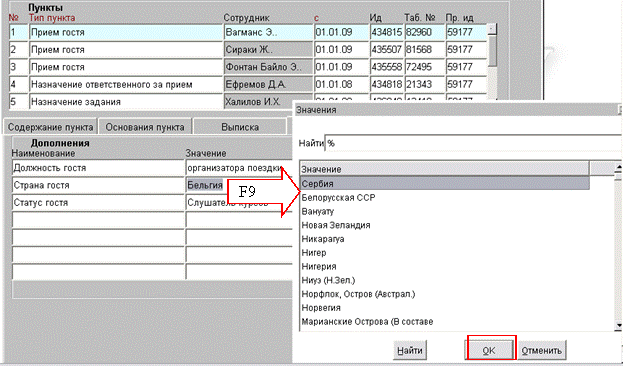Click employee cell Сираки Ж..

(x=269, y=50)
